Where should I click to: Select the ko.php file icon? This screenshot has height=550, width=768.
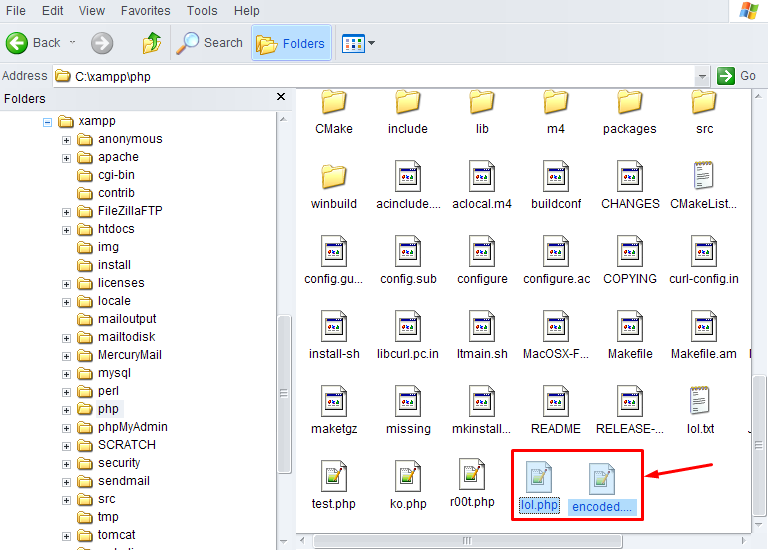(408, 476)
